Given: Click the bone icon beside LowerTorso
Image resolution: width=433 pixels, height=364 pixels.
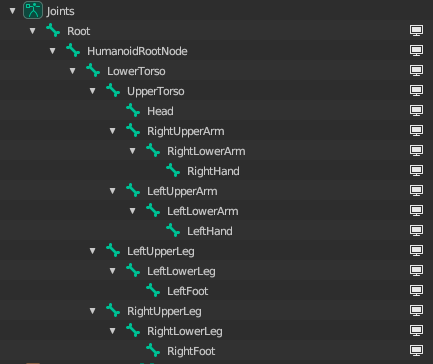Looking at the screenshot, I should [93, 70].
